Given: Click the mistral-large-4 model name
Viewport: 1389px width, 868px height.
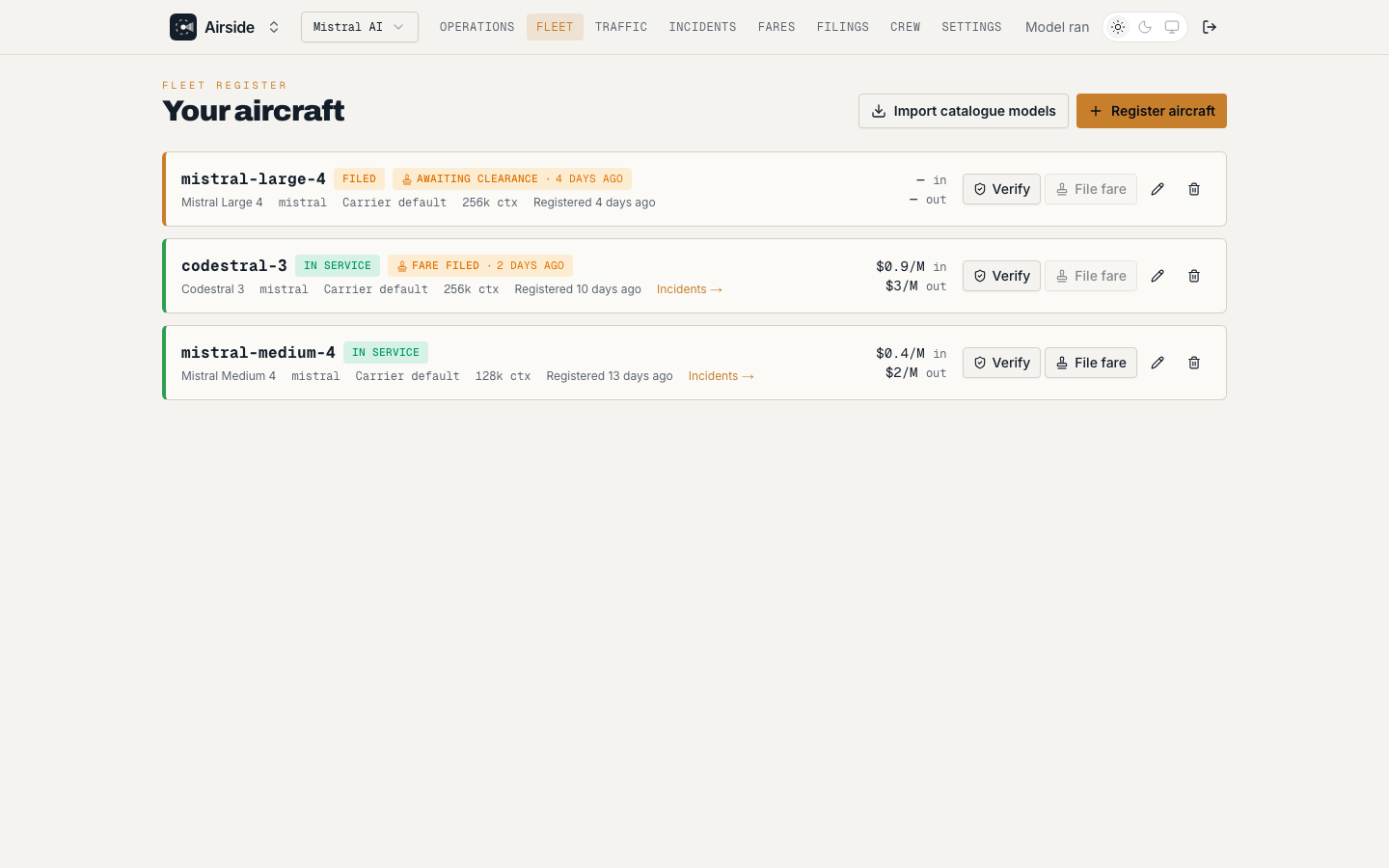Looking at the screenshot, I should click(x=254, y=178).
